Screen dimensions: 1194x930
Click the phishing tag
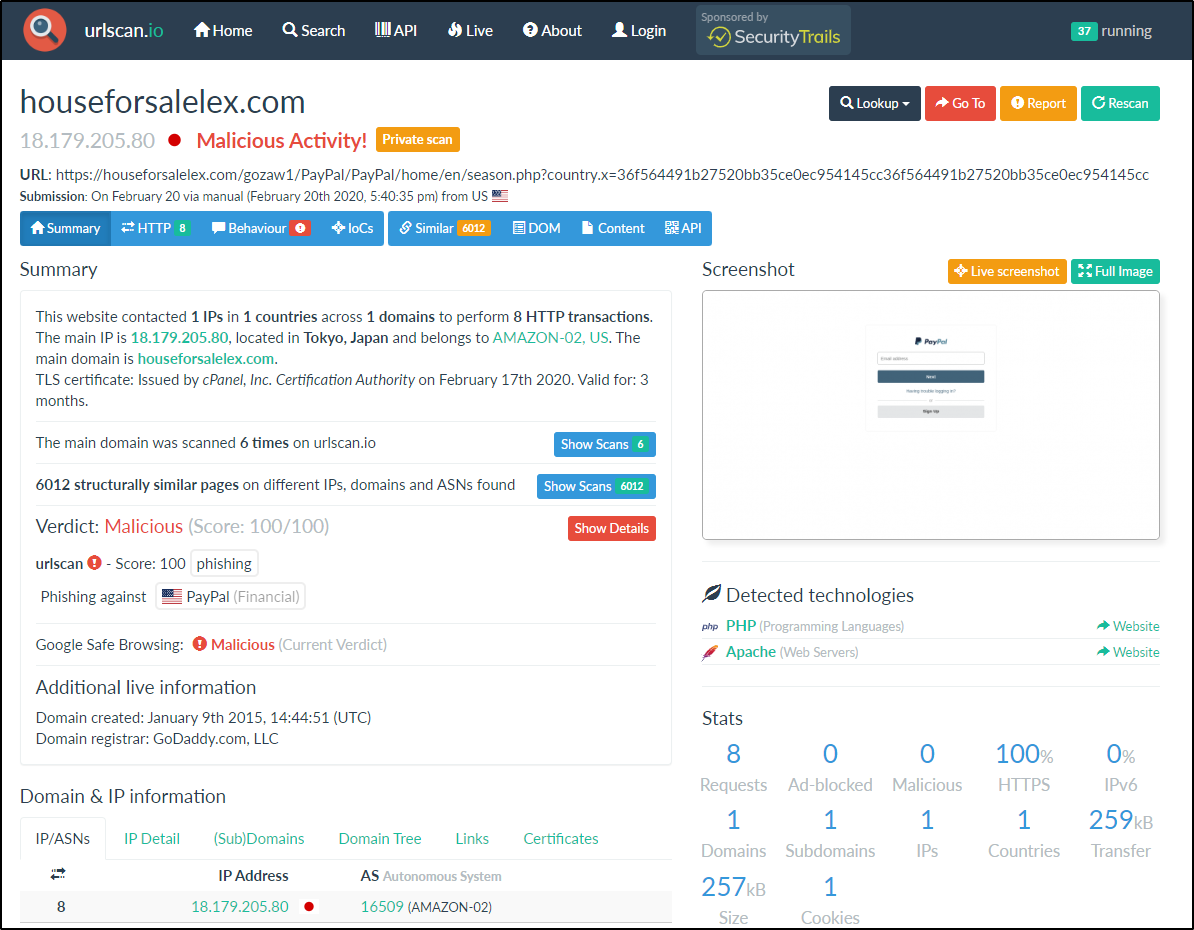pos(224,564)
